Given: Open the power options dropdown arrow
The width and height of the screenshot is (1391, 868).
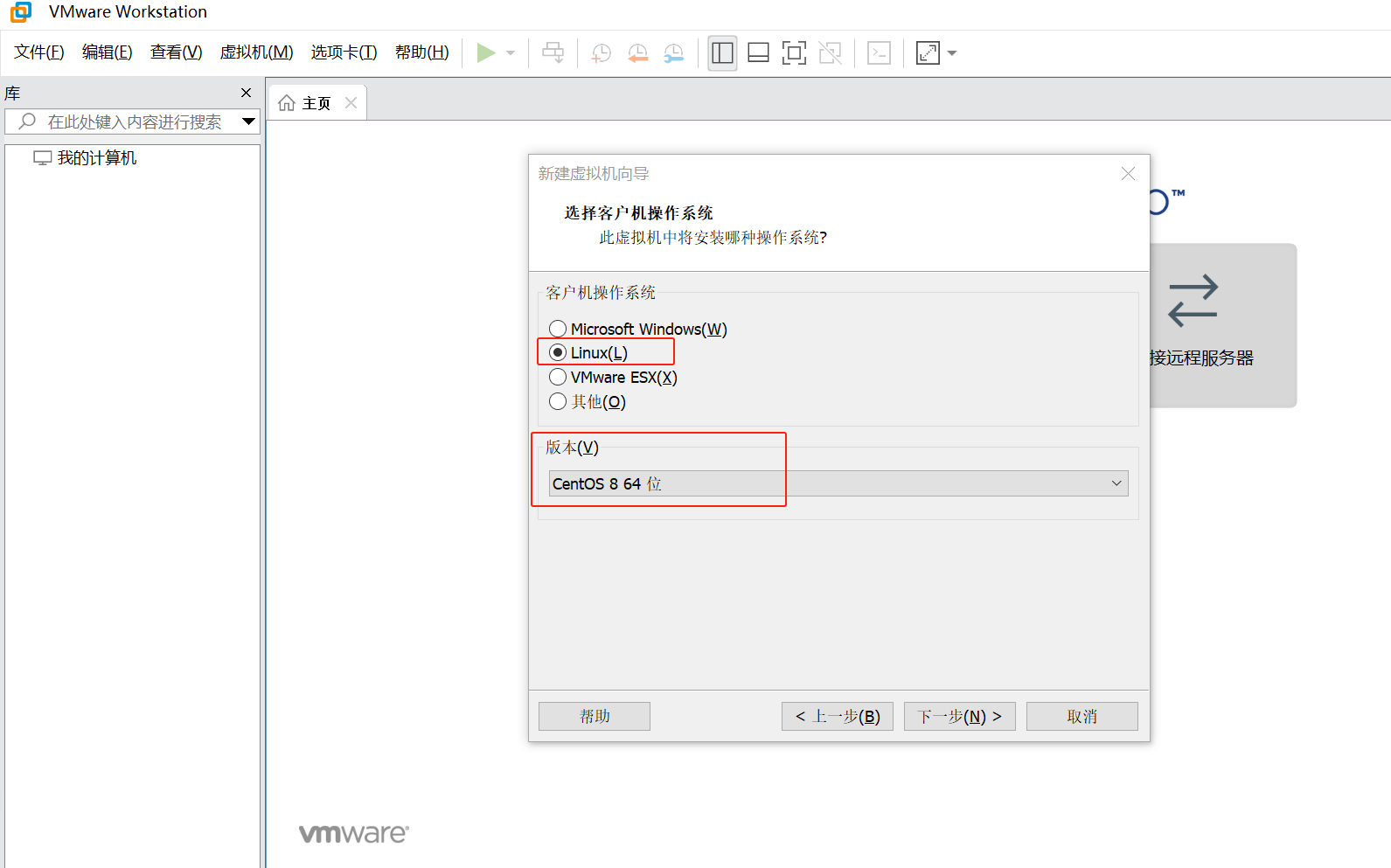Looking at the screenshot, I should click(x=511, y=53).
